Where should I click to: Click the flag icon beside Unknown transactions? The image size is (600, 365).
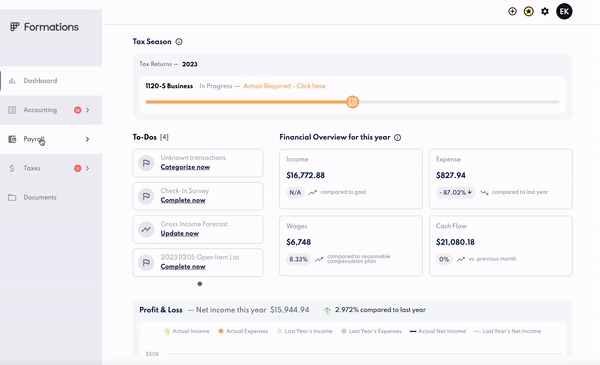tap(146, 163)
